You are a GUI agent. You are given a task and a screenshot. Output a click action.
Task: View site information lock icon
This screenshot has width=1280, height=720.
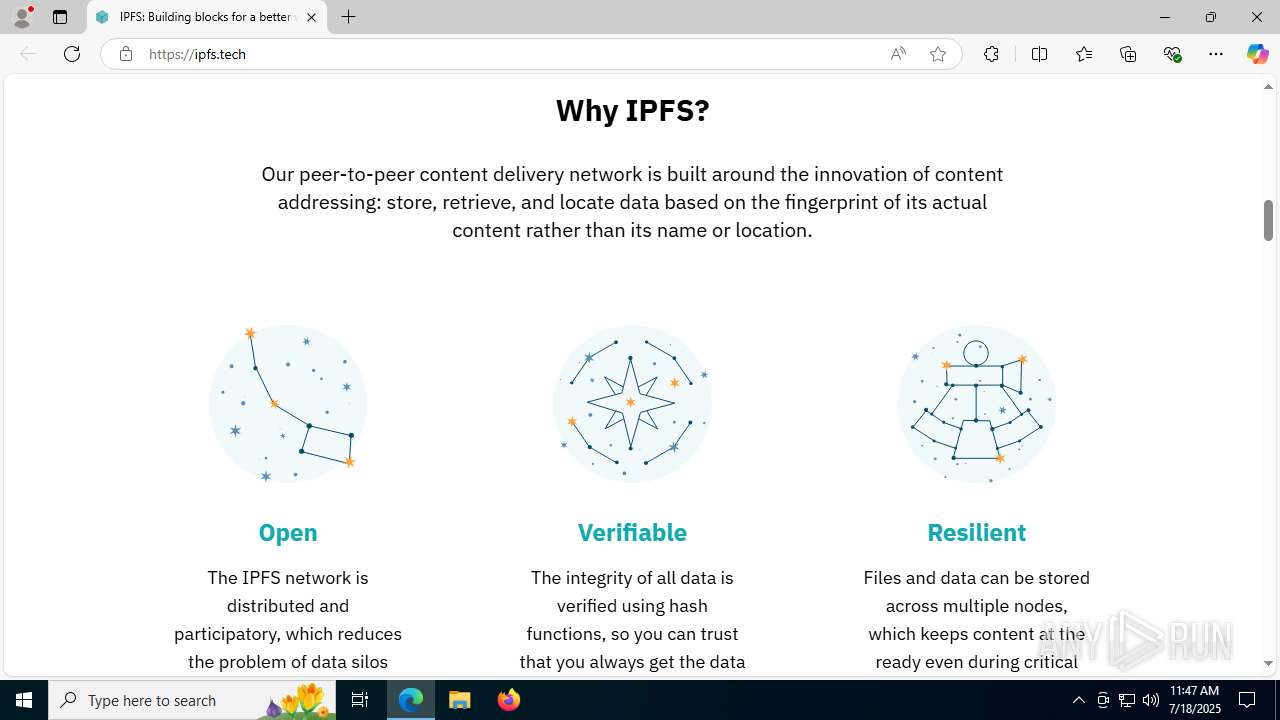point(125,54)
